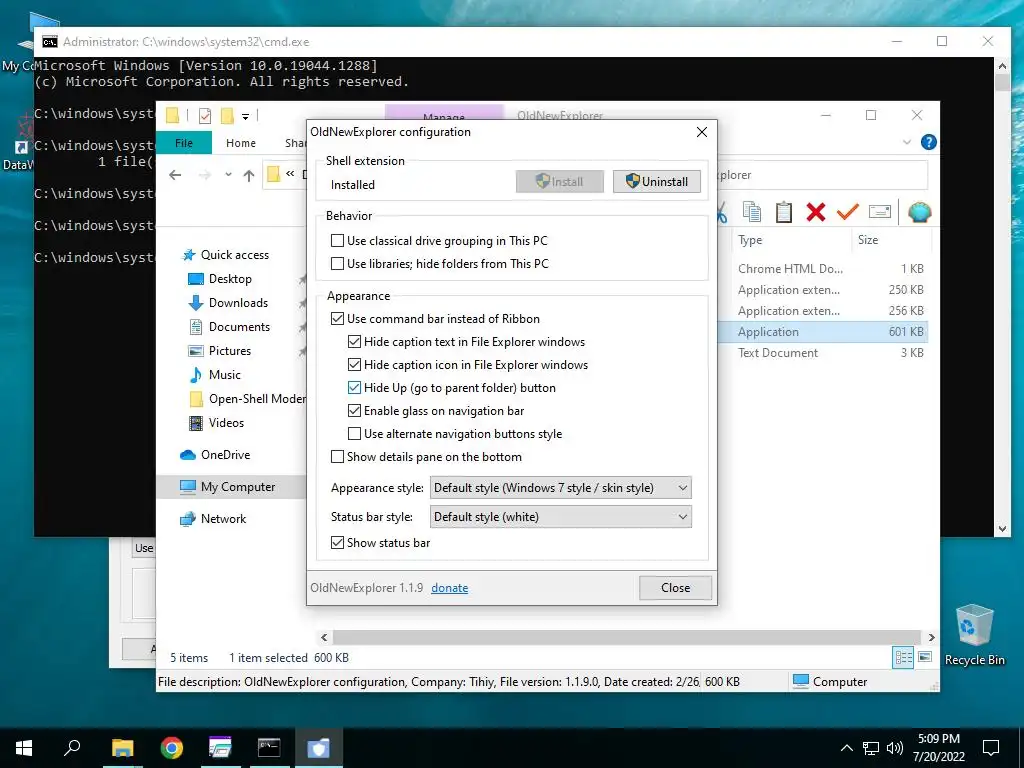Click the Up arrow navigation button
Screen dimensions: 1024x768
pos(248,175)
